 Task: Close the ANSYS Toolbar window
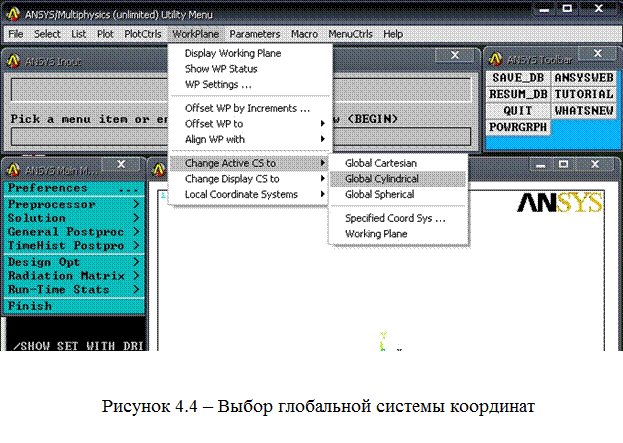click(597, 54)
